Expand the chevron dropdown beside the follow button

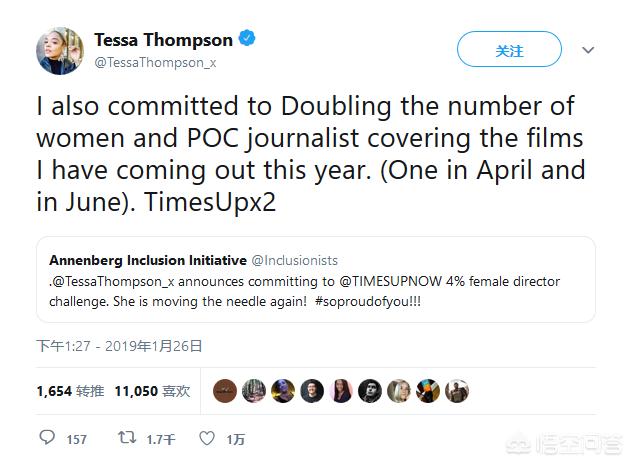point(588,50)
